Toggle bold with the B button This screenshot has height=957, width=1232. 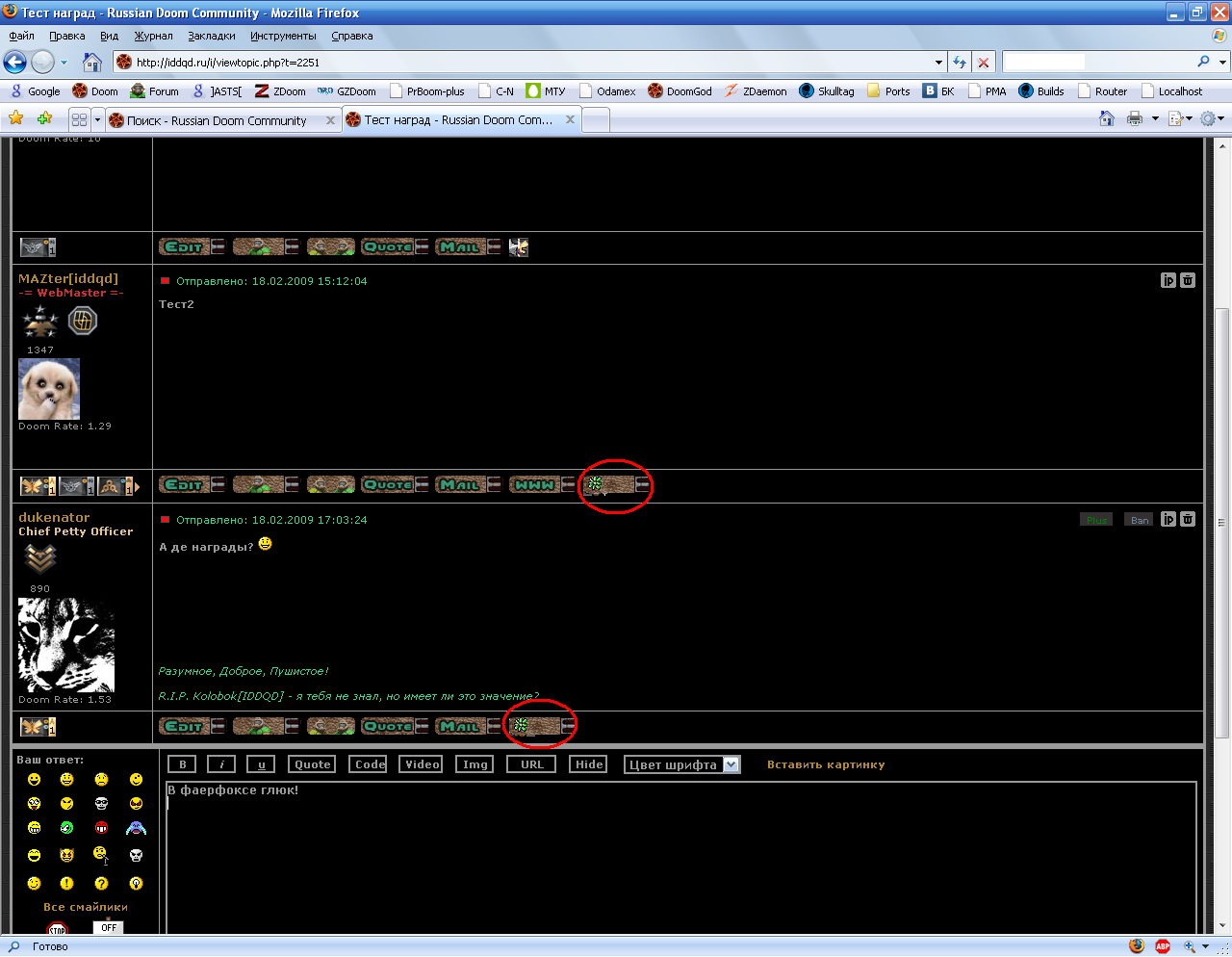coord(183,764)
